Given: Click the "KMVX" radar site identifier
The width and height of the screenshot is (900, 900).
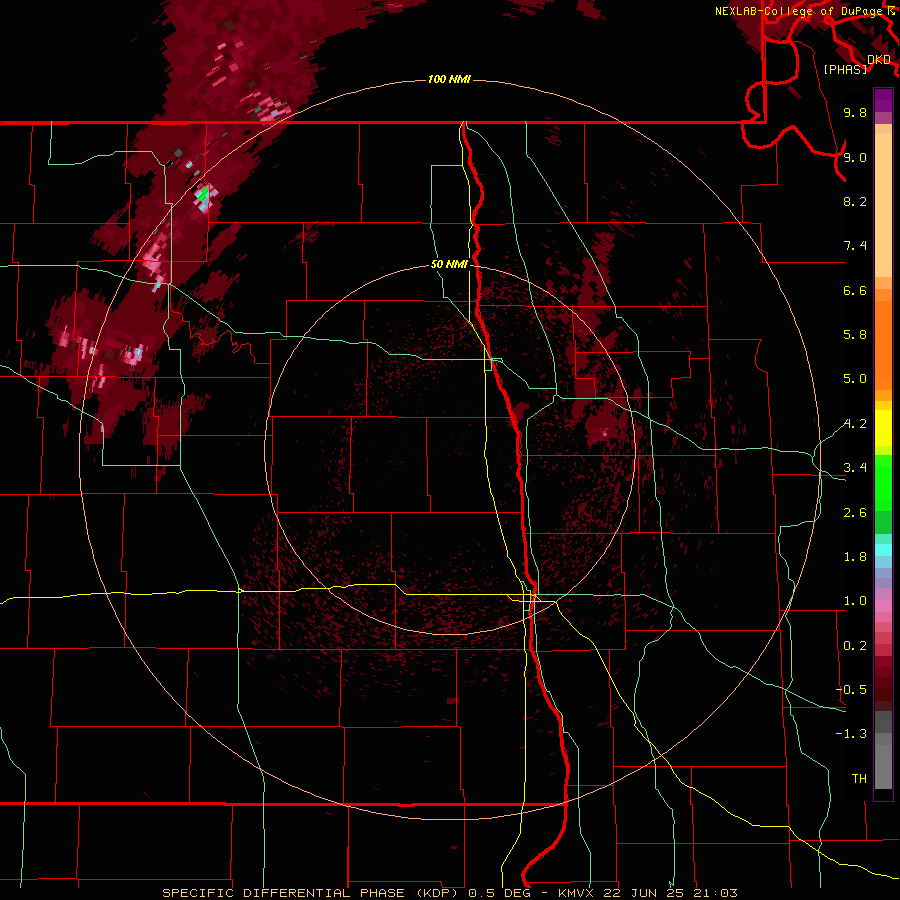Looking at the screenshot, I should point(577,893).
